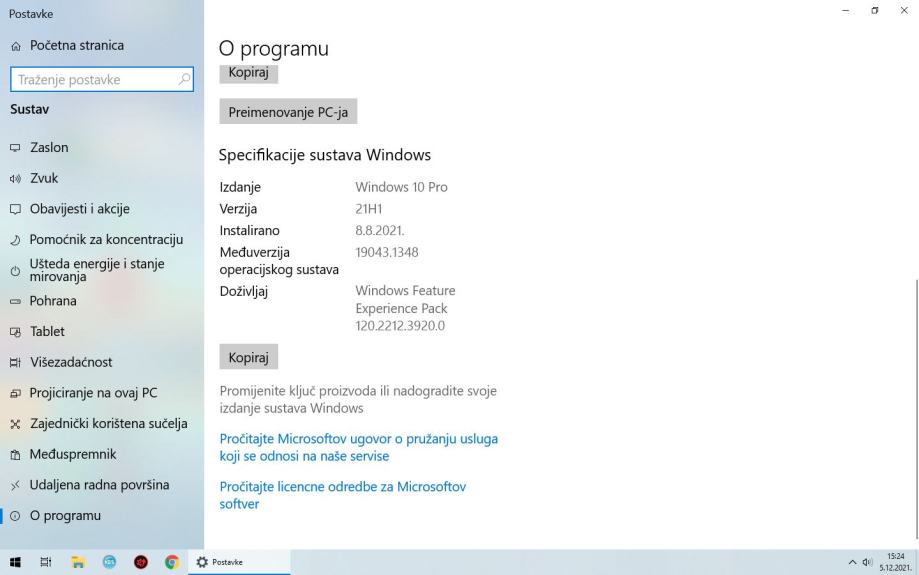Click the vertical scrollbar on the right
Image resolution: width=919 pixels, height=575 pixels.
pos(915,409)
